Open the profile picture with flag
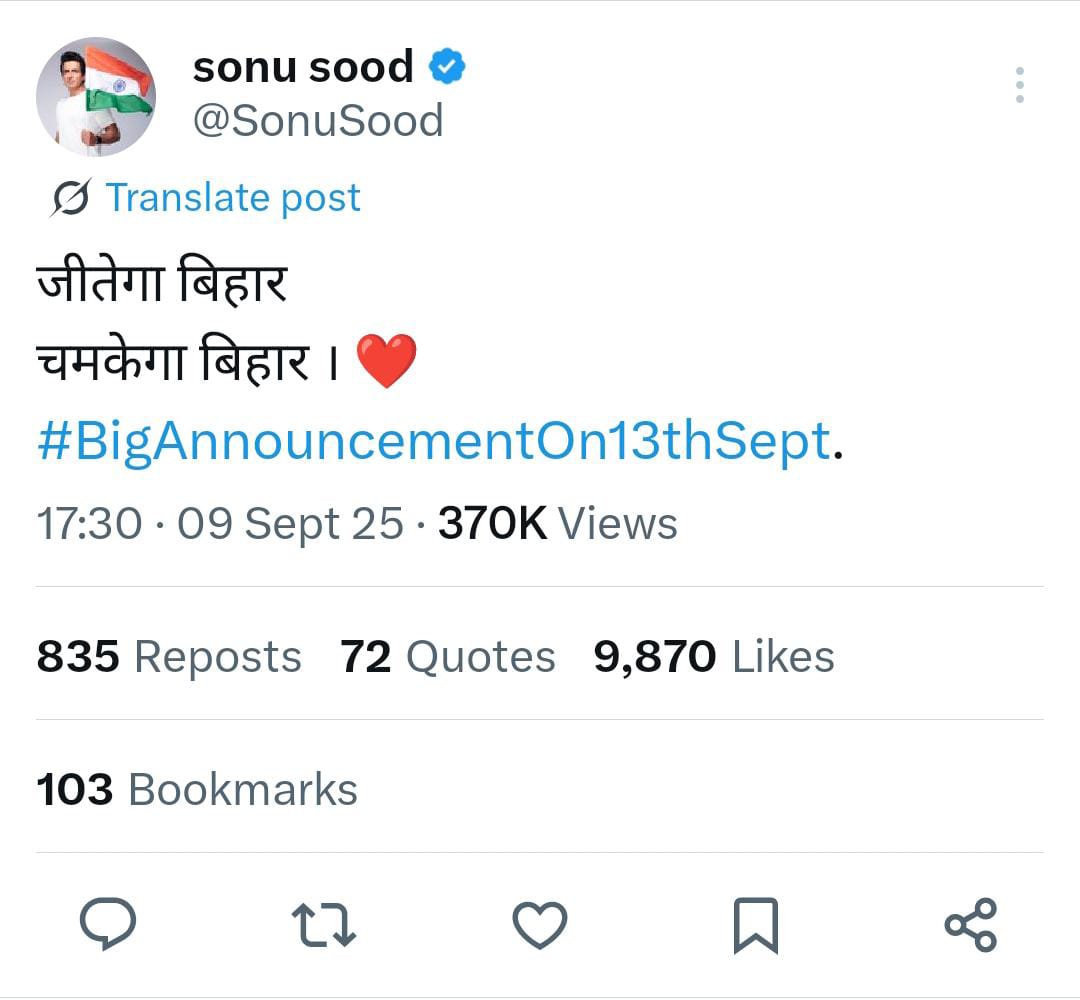1080x1000 pixels. [96, 97]
